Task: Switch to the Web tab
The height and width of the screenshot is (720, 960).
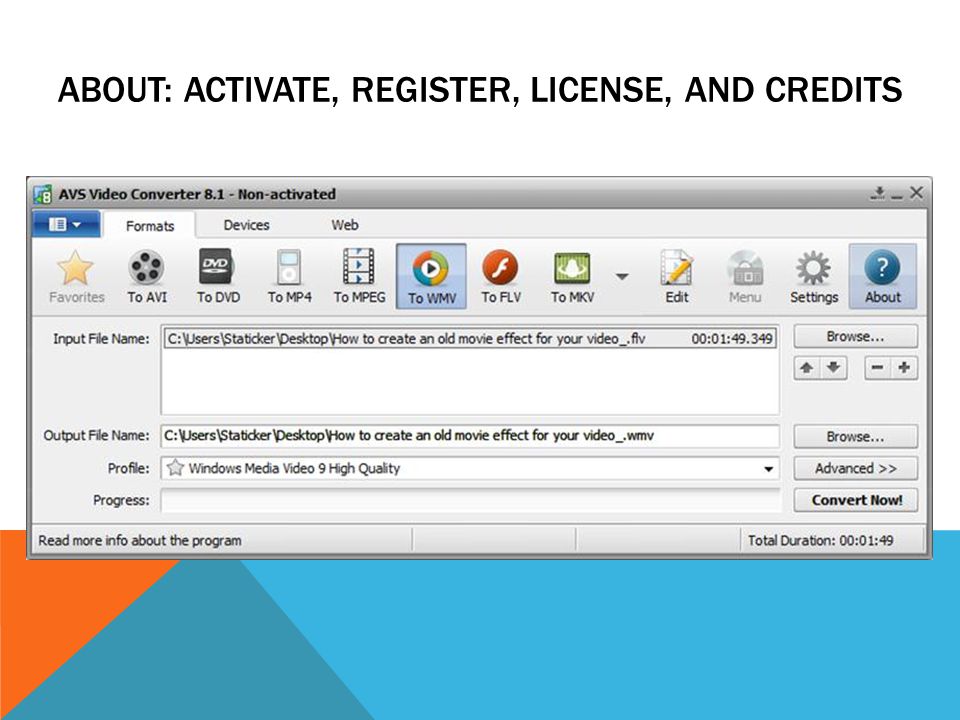Action: point(345,225)
